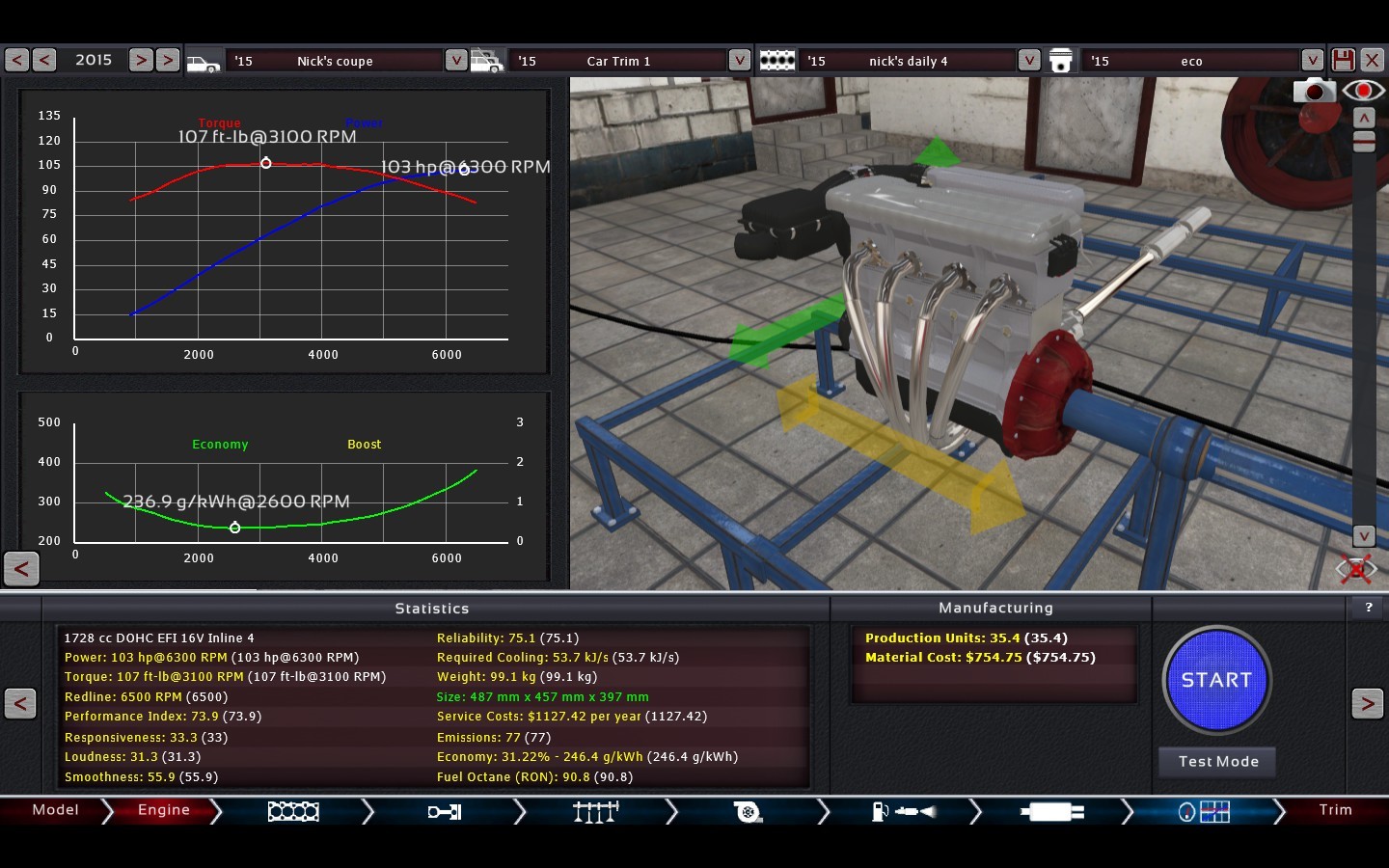Click the red floppy disk save icon
1389x868 pixels.
[1343, 60]
